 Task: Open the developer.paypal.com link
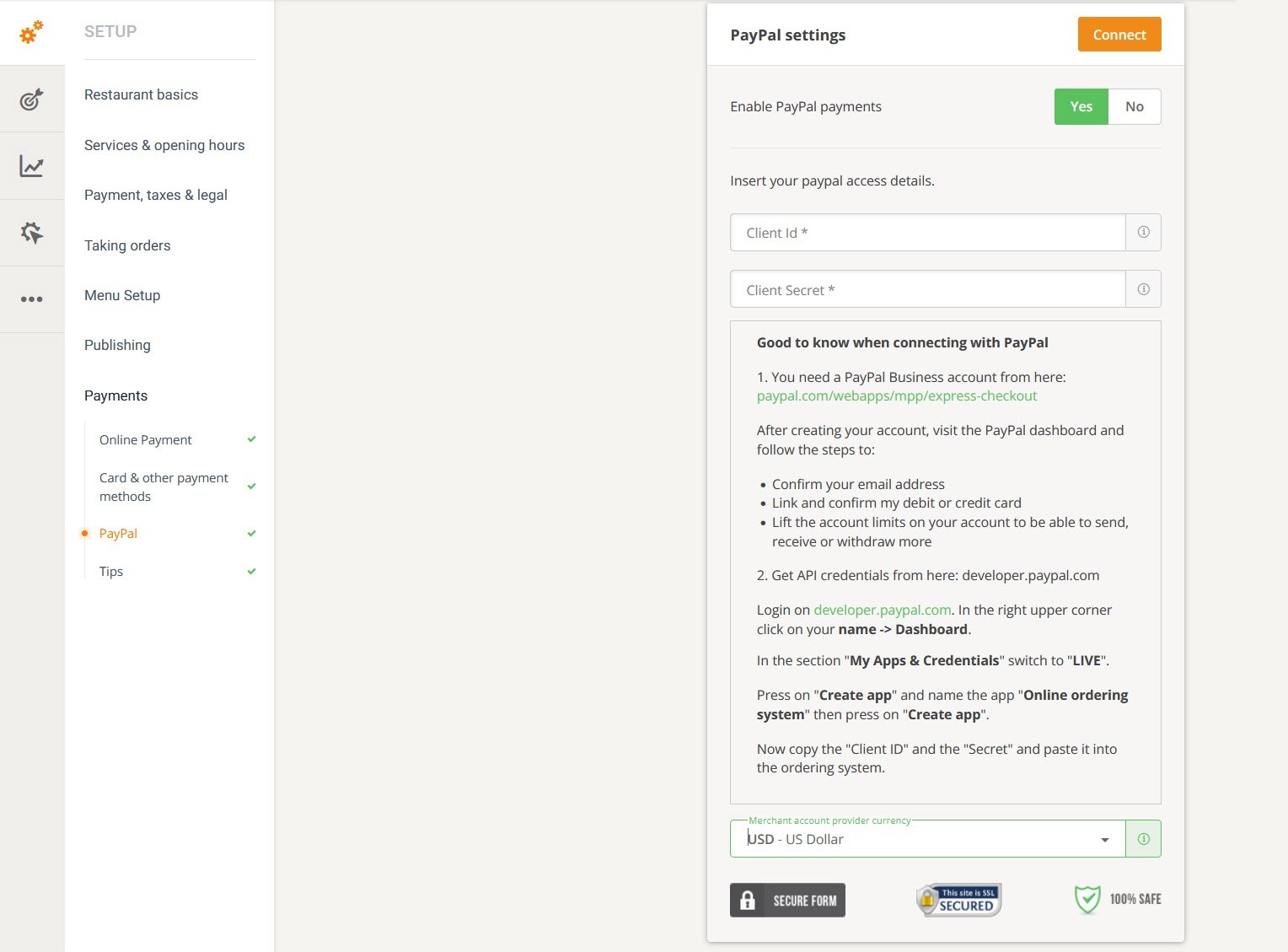(x=882, y=610)
